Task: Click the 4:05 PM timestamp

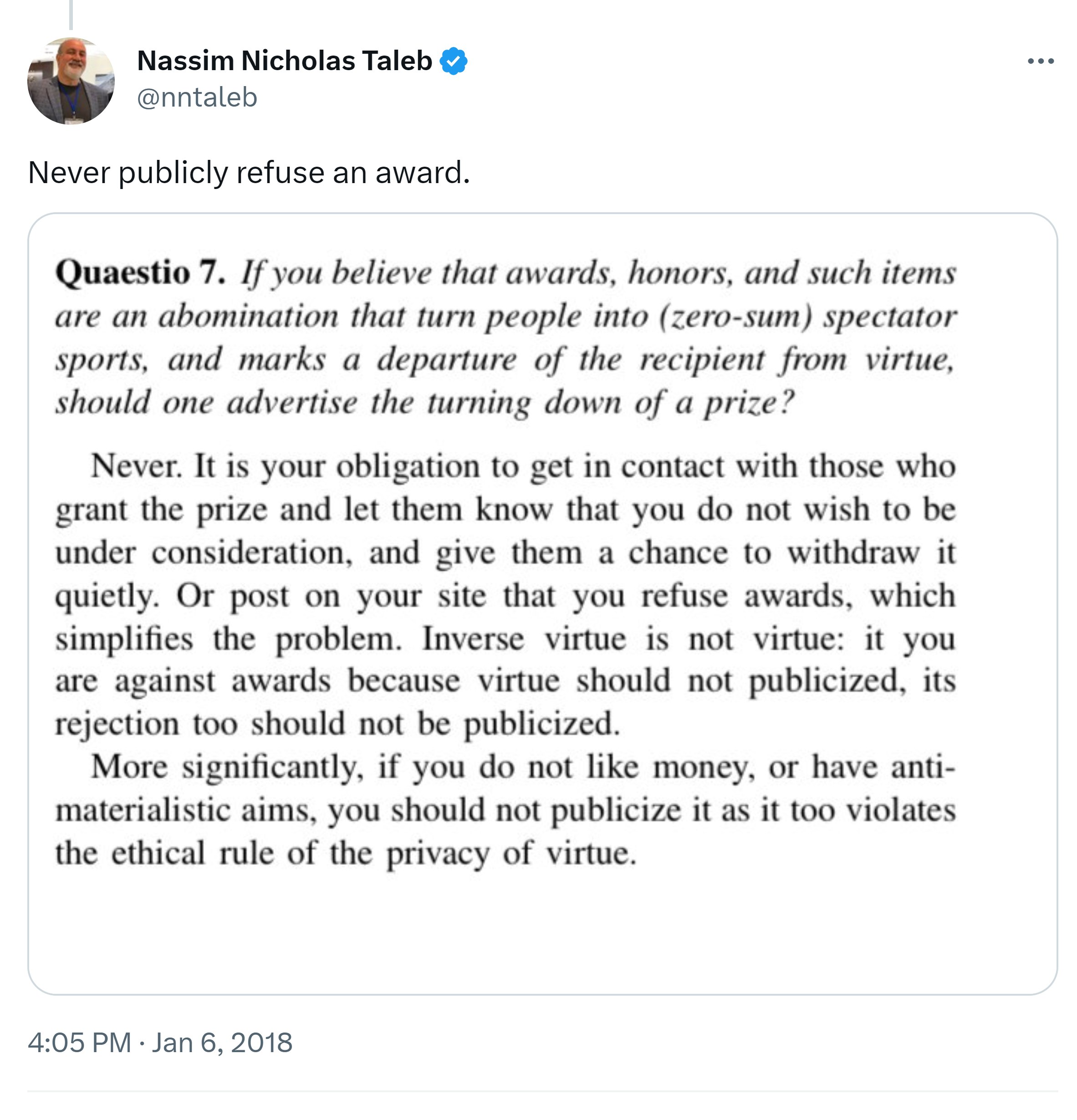Action: point(79,1042)
